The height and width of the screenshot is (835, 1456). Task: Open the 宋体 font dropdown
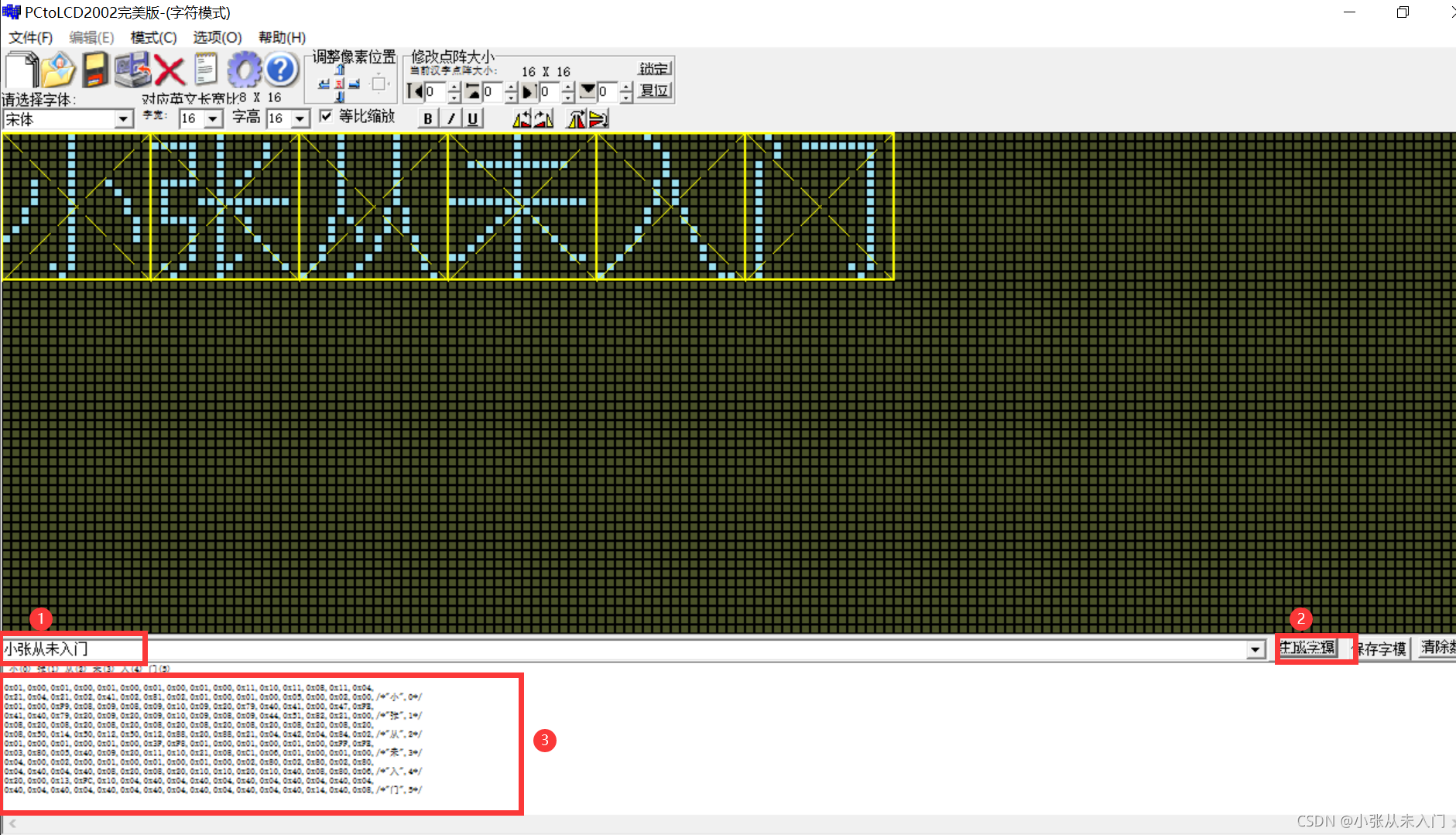tap(123, 119)
